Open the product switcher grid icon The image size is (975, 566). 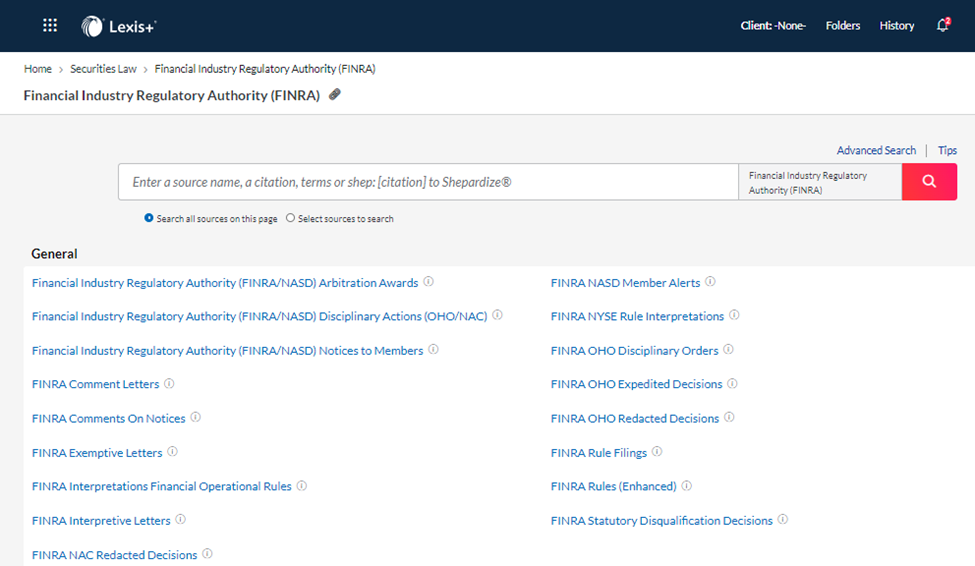50,26
